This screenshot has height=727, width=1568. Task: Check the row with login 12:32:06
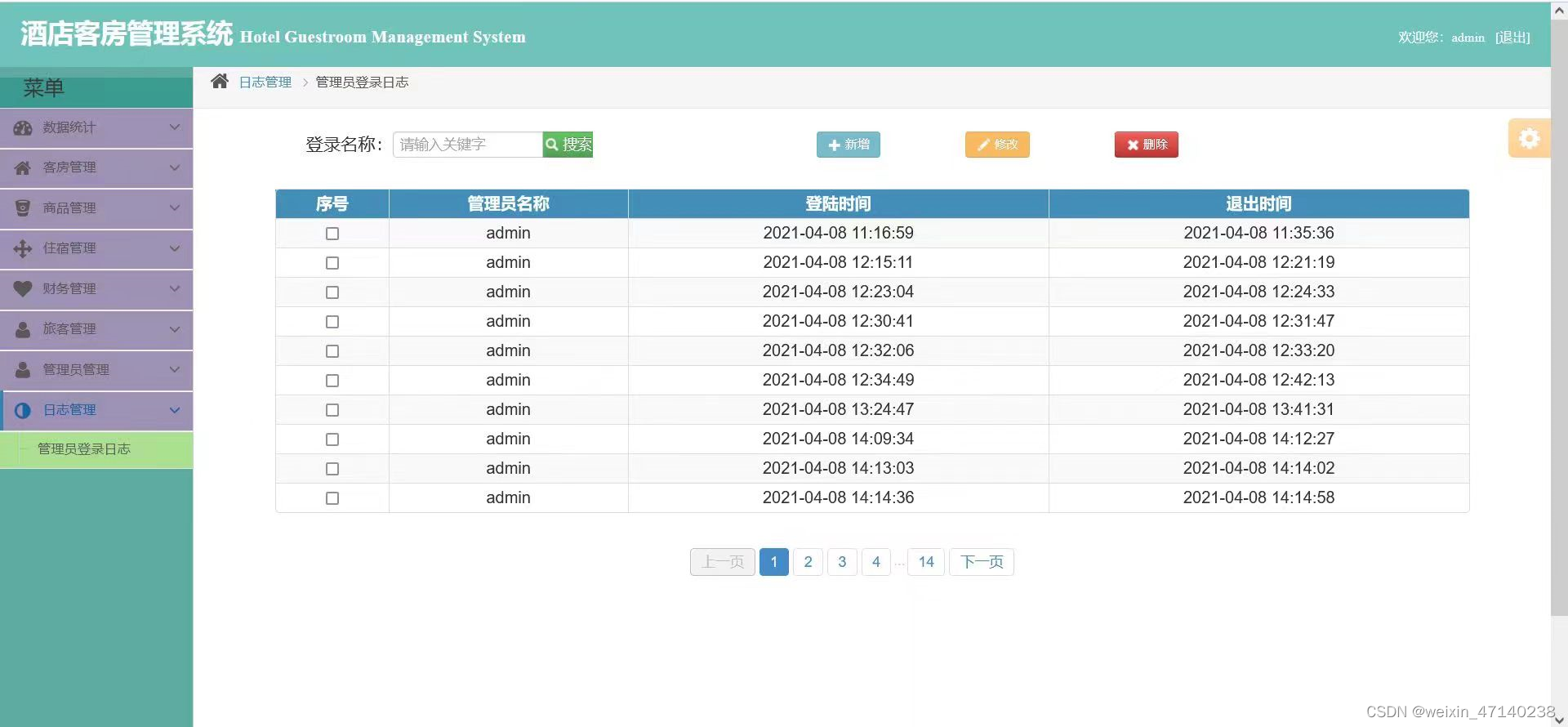pyautogui.click(x=332, y=351)
